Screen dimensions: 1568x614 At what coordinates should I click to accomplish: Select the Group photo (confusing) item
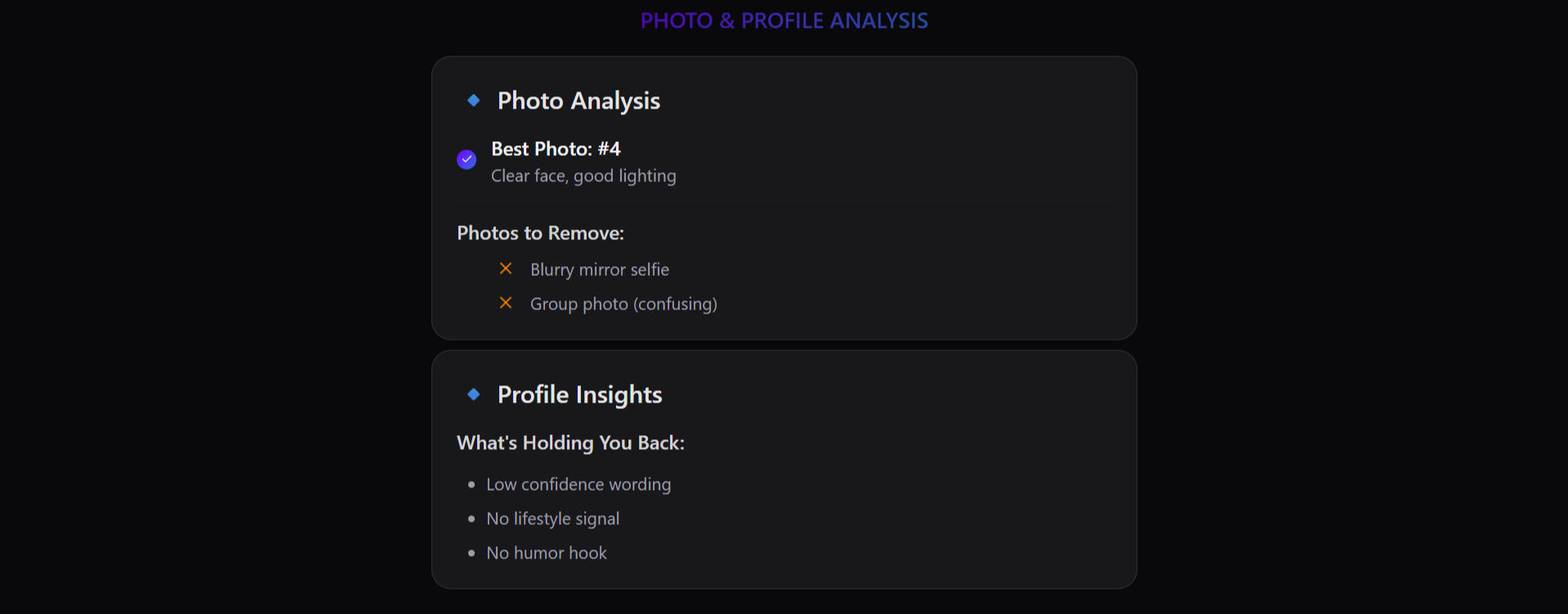623,304
